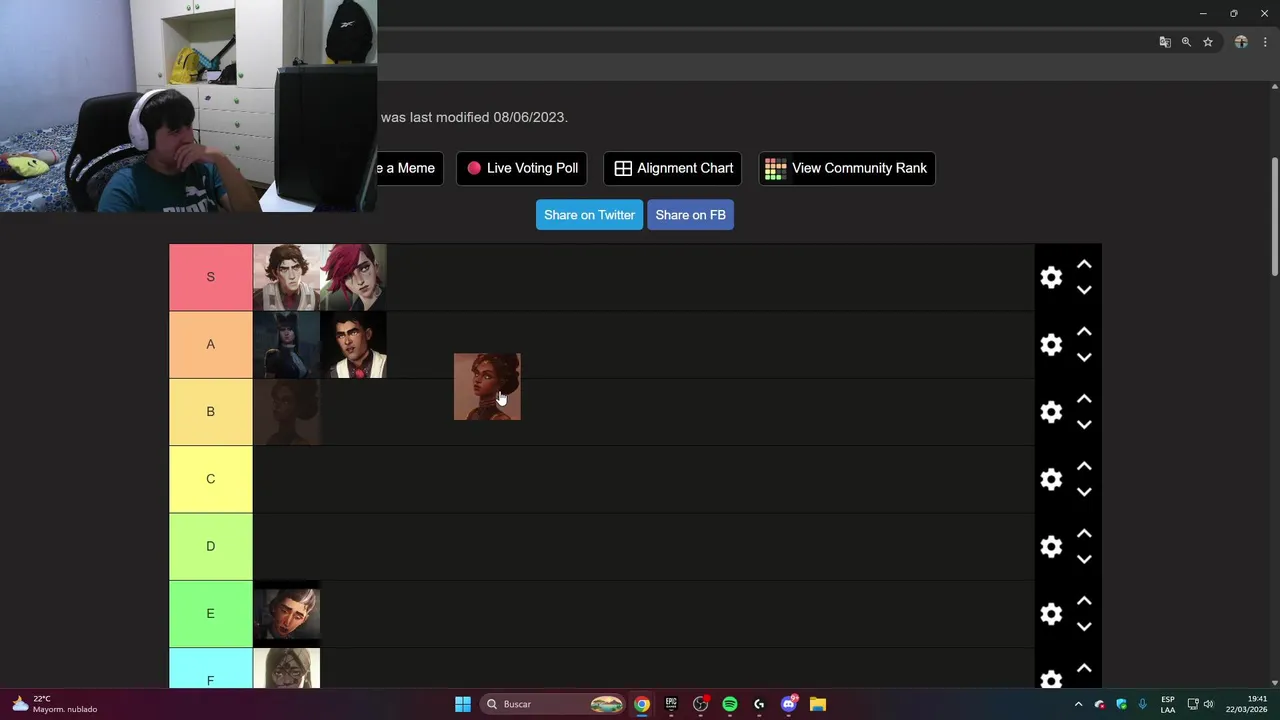1280x720 pixels.
Task: Select the green E tier label
Action: click(210, 613)
